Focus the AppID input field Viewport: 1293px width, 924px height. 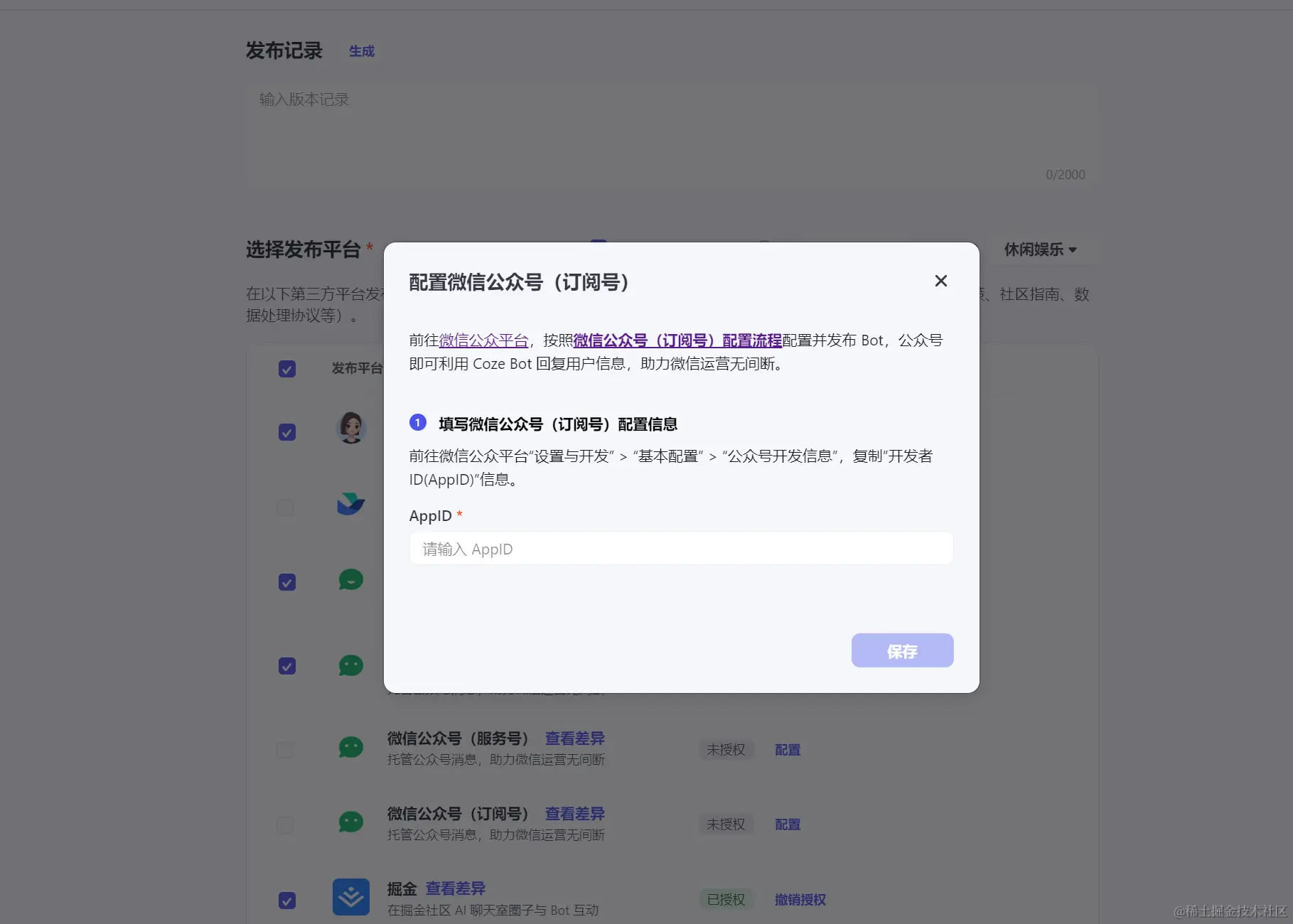click(681, 549)
